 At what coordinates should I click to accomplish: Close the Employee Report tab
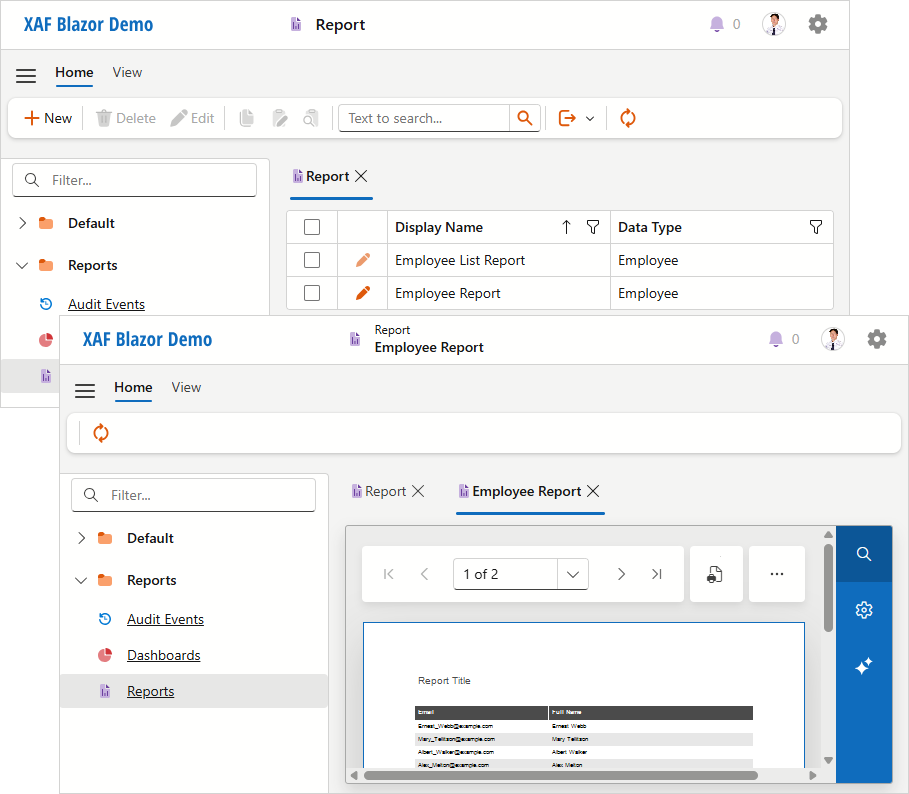(x=593, y=491)
